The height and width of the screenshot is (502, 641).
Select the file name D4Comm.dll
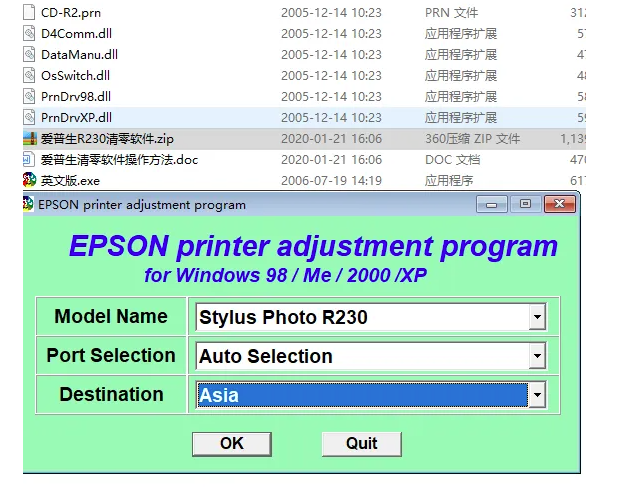click(x=76, y=34)
